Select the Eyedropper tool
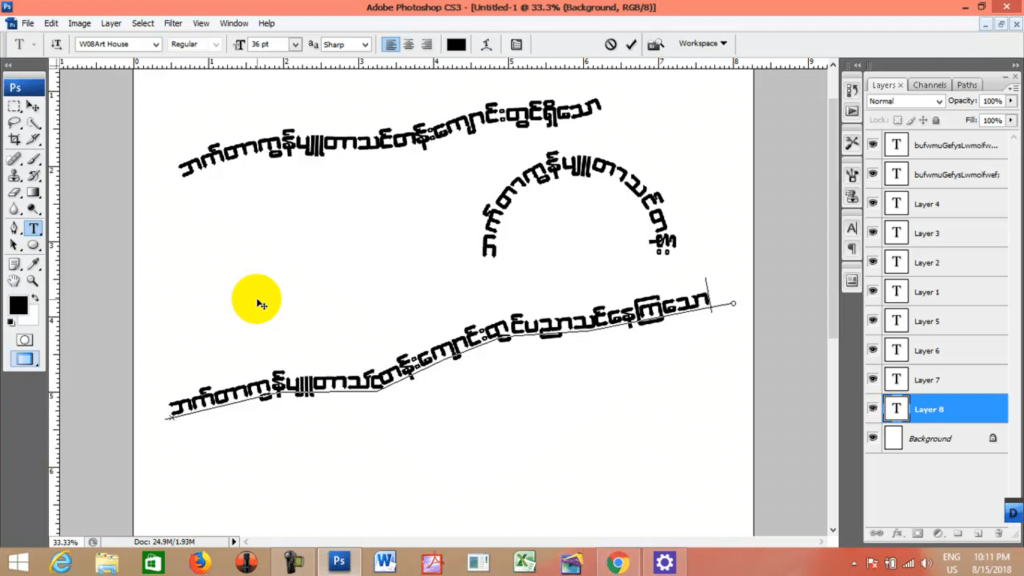1024x576 pixels. click(33, 264)
